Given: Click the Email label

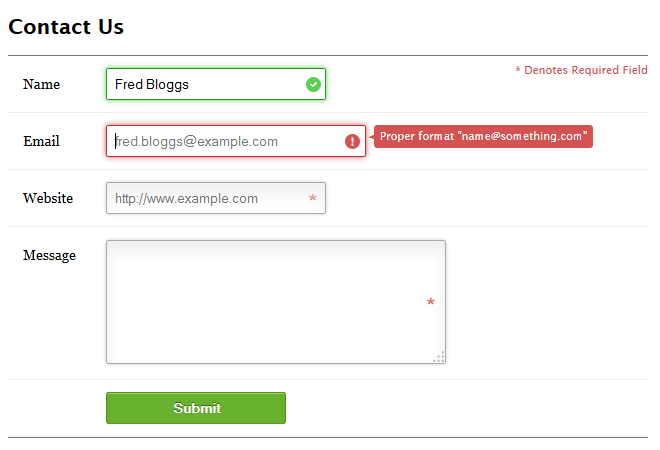Looking at the screenshot, I should click(41, 141).
